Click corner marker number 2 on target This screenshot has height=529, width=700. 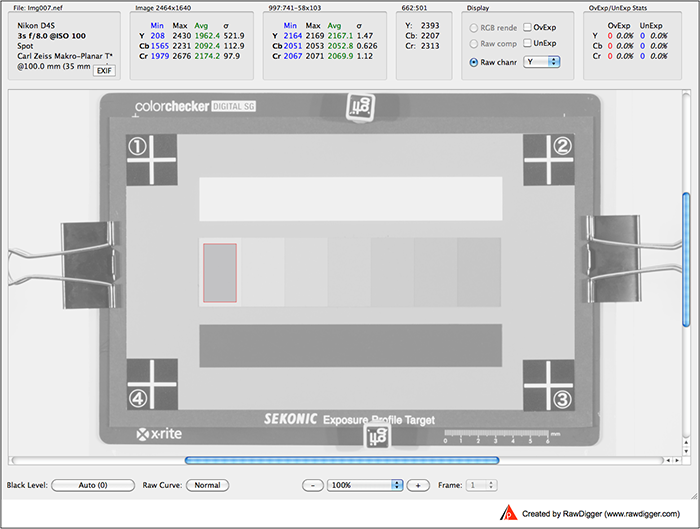562,146
